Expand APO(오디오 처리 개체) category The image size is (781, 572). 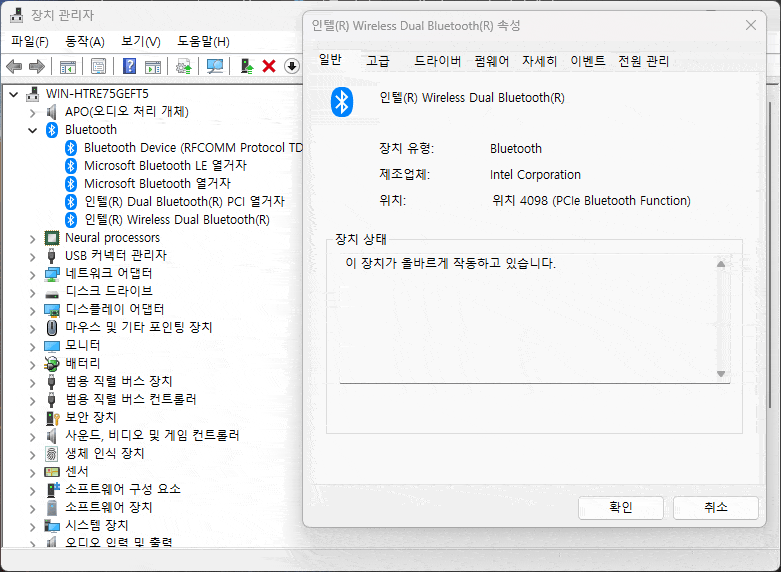click(x=33, y=113)
